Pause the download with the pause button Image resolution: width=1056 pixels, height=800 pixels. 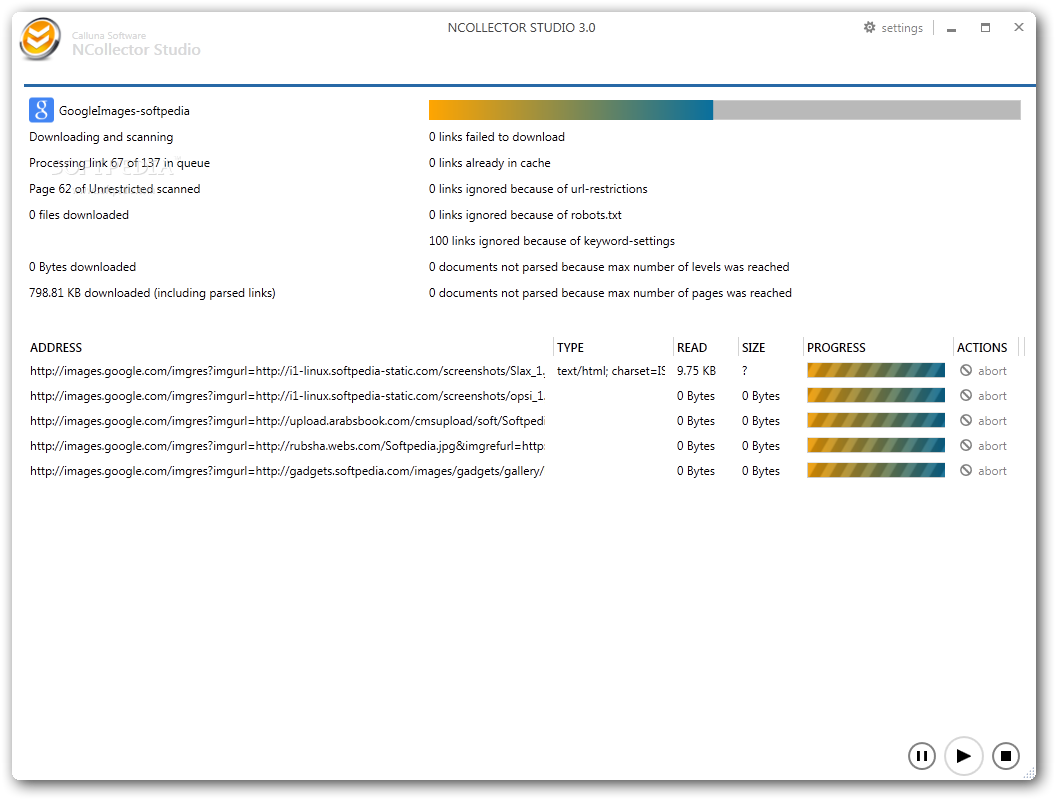(x=921, y=756)
